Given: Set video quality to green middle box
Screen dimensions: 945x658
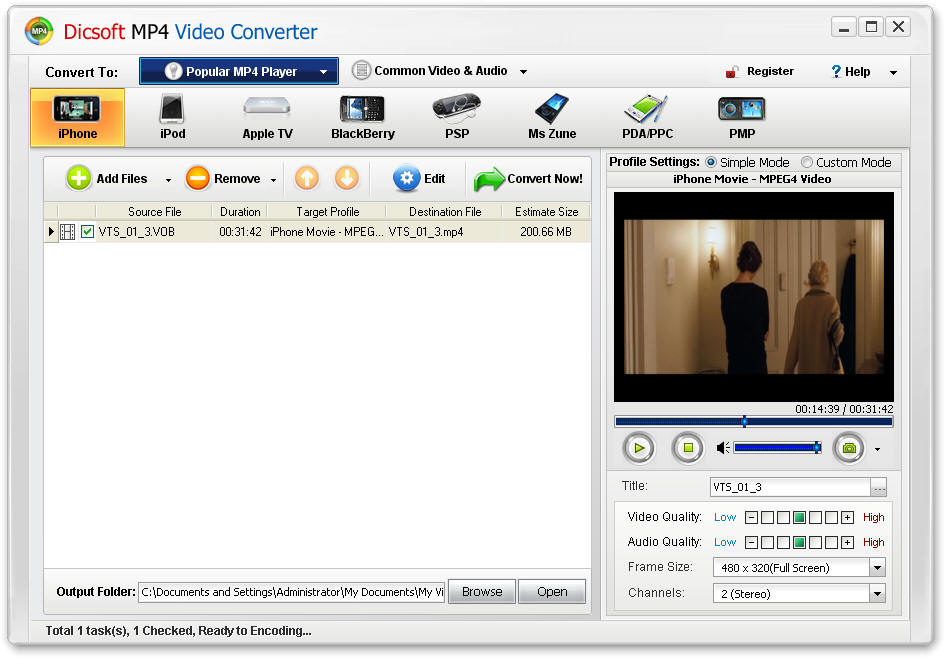Looking at the screenshot, I should click(x=799, y=518).
